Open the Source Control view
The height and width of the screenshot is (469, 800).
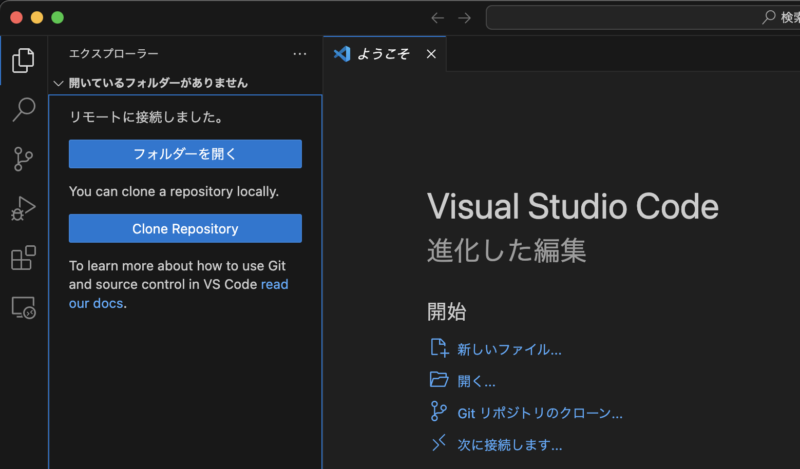coord(23,159)
